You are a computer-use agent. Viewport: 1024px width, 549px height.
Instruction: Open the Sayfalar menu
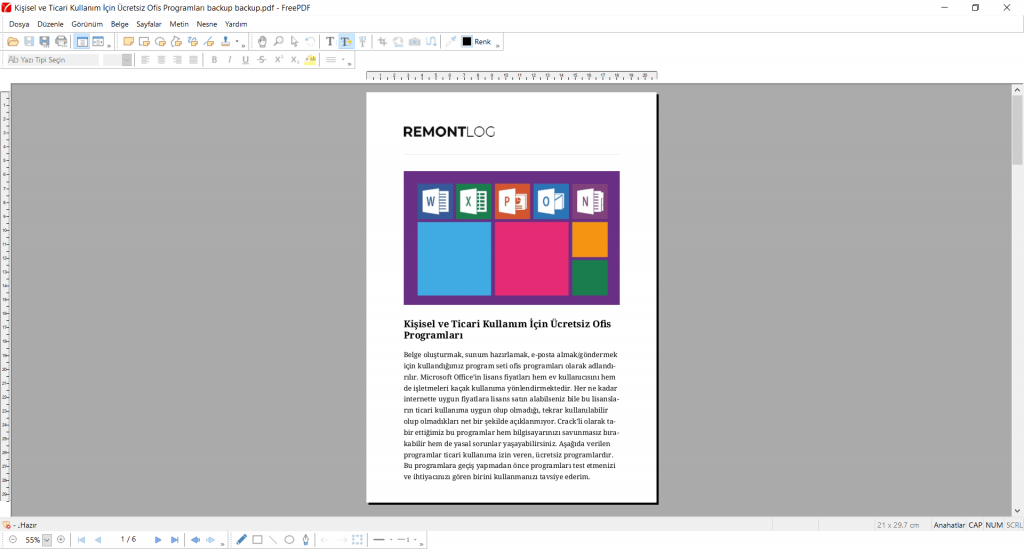click(x=149, y=24)
